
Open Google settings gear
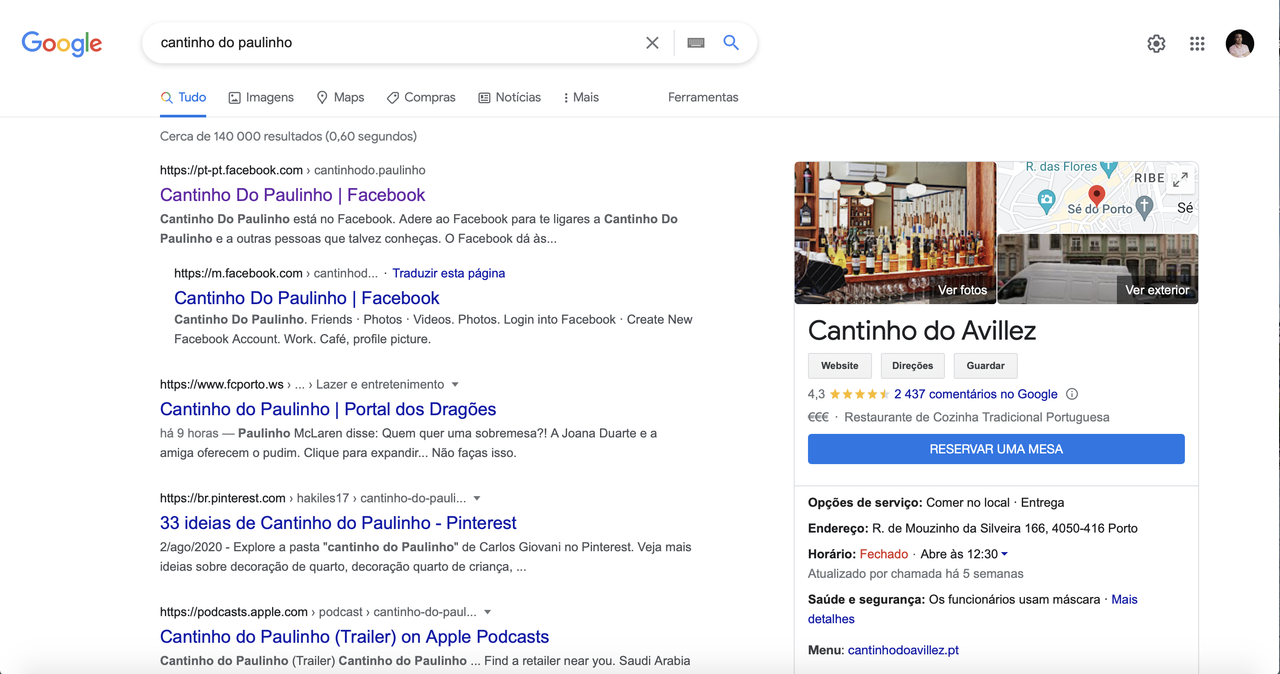point(1156,44)
